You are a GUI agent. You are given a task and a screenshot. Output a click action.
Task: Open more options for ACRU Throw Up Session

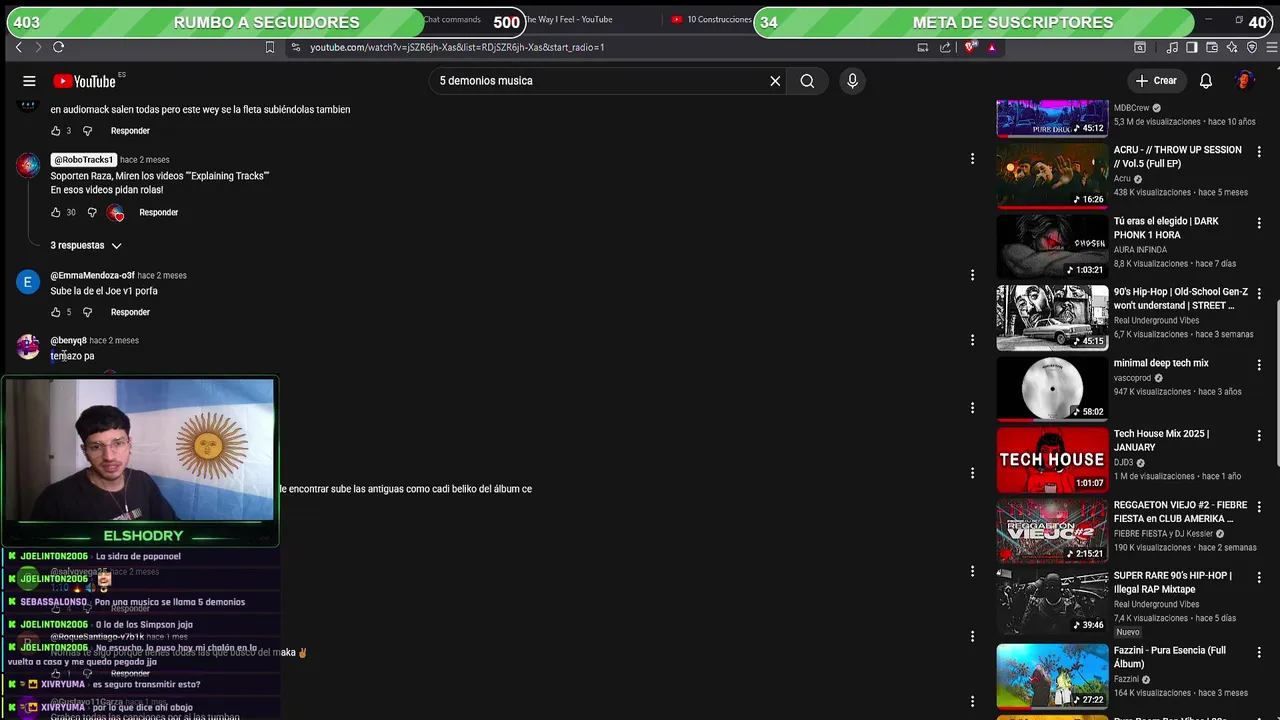[x=1259, y=152]
